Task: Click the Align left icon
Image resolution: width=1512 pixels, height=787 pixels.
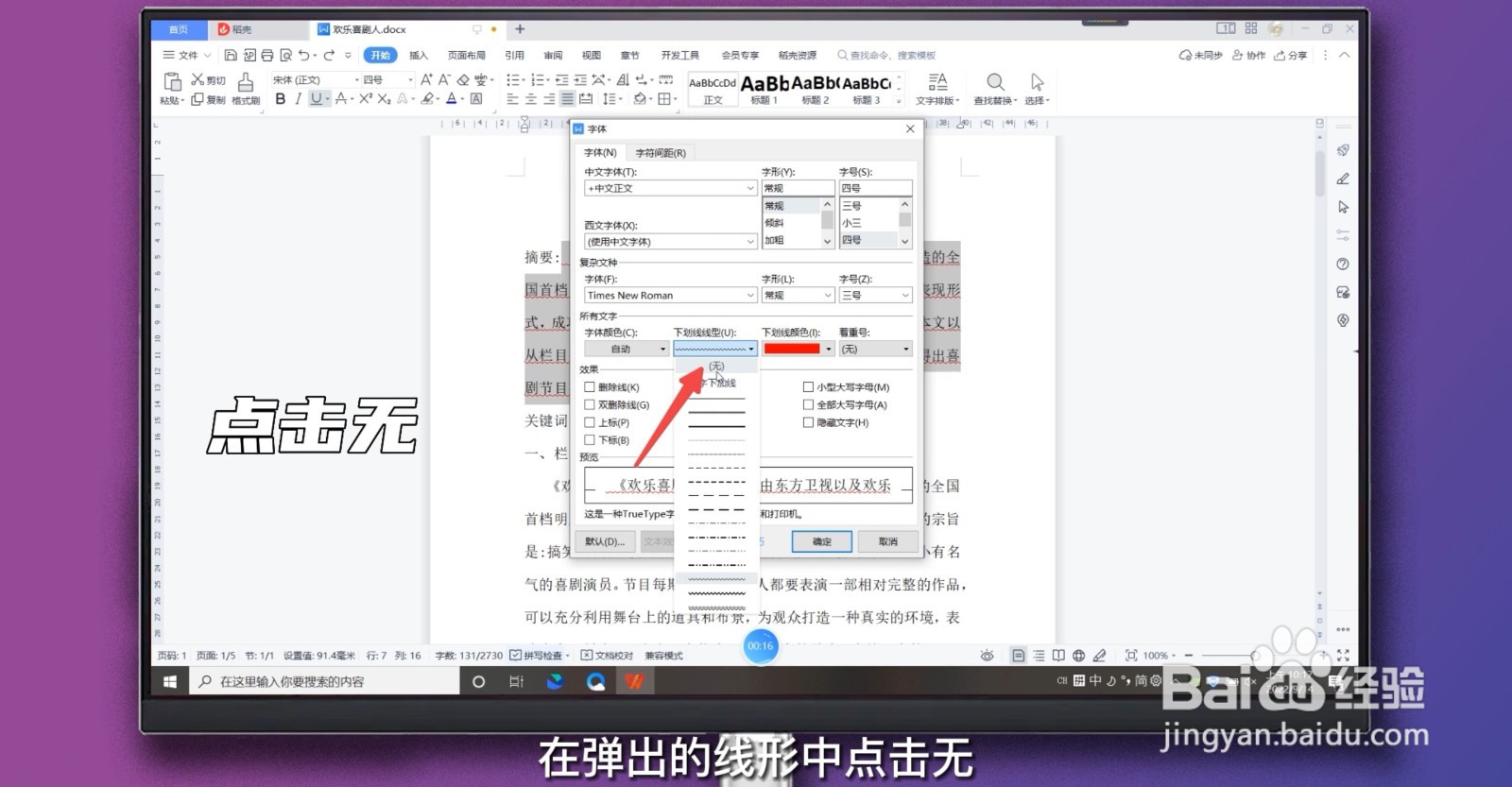Action: click(x=512, y=98)
